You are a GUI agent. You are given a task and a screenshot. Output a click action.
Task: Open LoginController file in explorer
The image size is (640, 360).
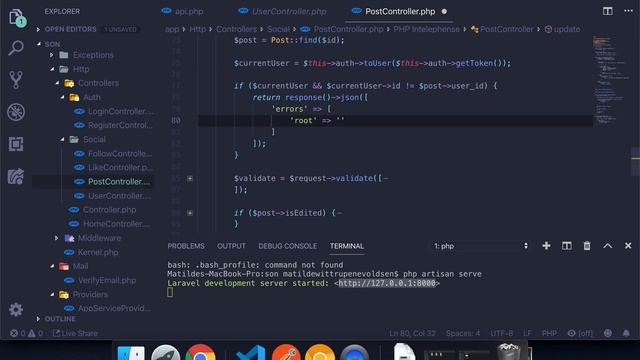114,111
